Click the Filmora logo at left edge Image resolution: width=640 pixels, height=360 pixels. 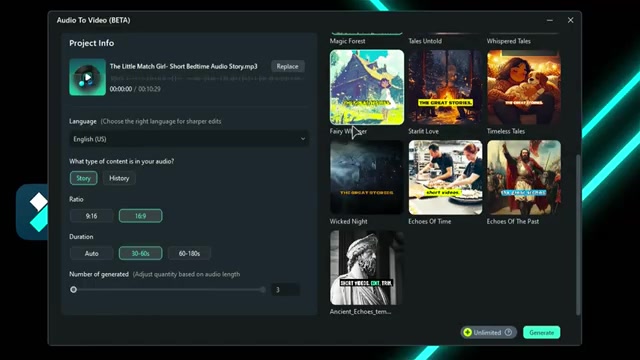click(x=32, y=212)
